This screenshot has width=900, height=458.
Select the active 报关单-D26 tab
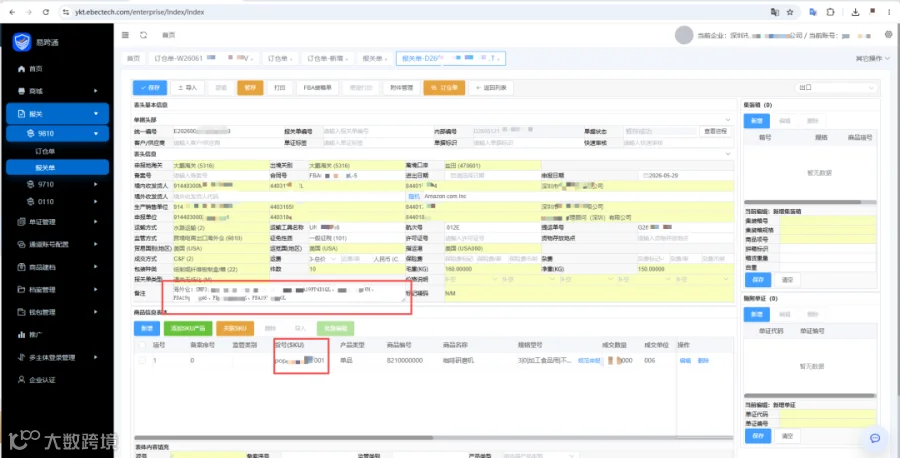(x=451, y=59)
